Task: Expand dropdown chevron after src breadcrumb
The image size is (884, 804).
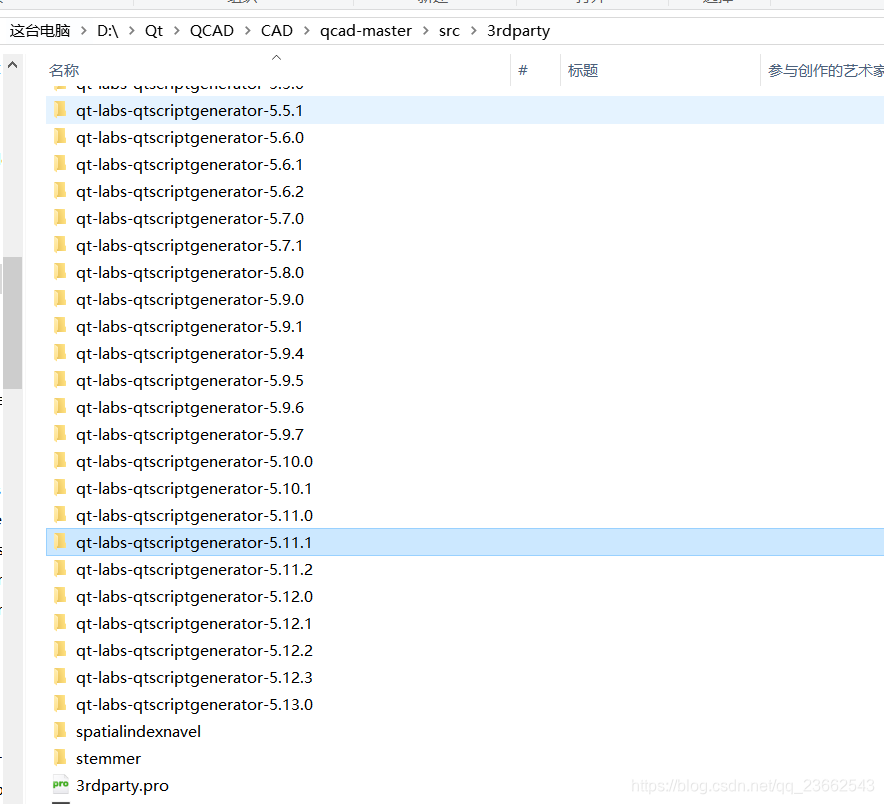Action: pos(474,31)
